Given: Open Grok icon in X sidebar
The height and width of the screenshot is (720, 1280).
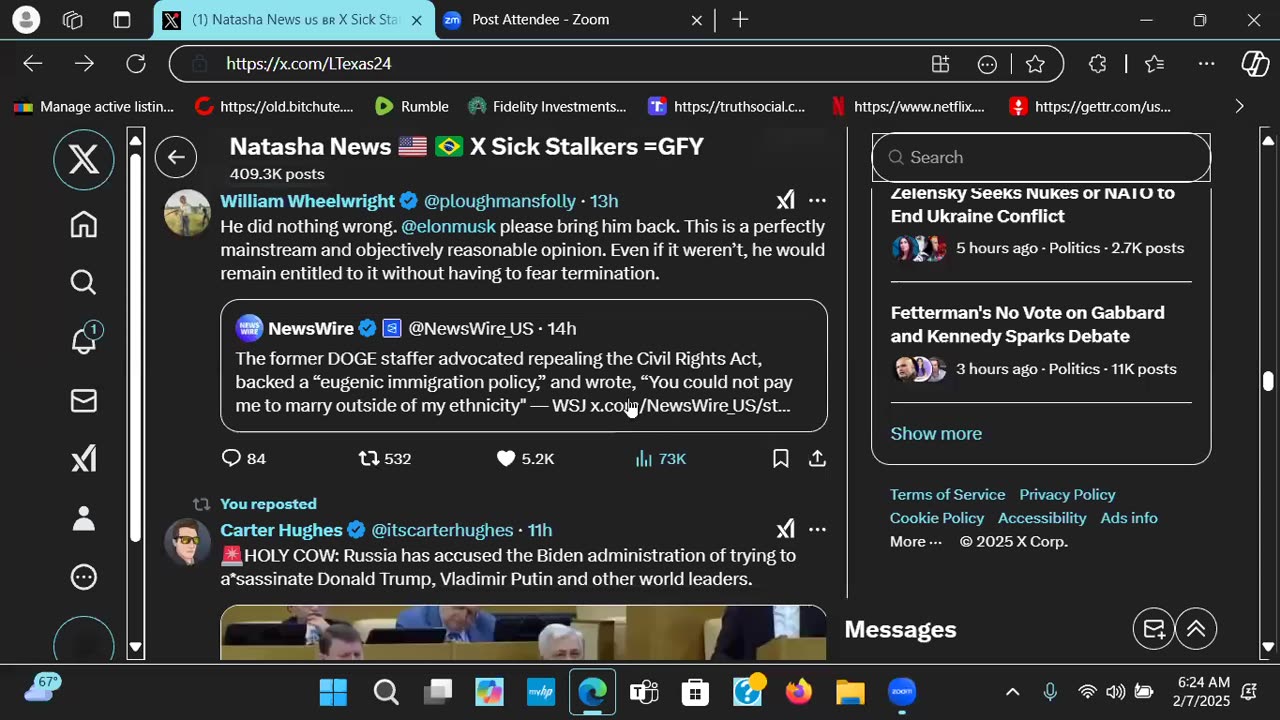Looking at the screenshot, I should pyautogui.click(x=84, y=459).
